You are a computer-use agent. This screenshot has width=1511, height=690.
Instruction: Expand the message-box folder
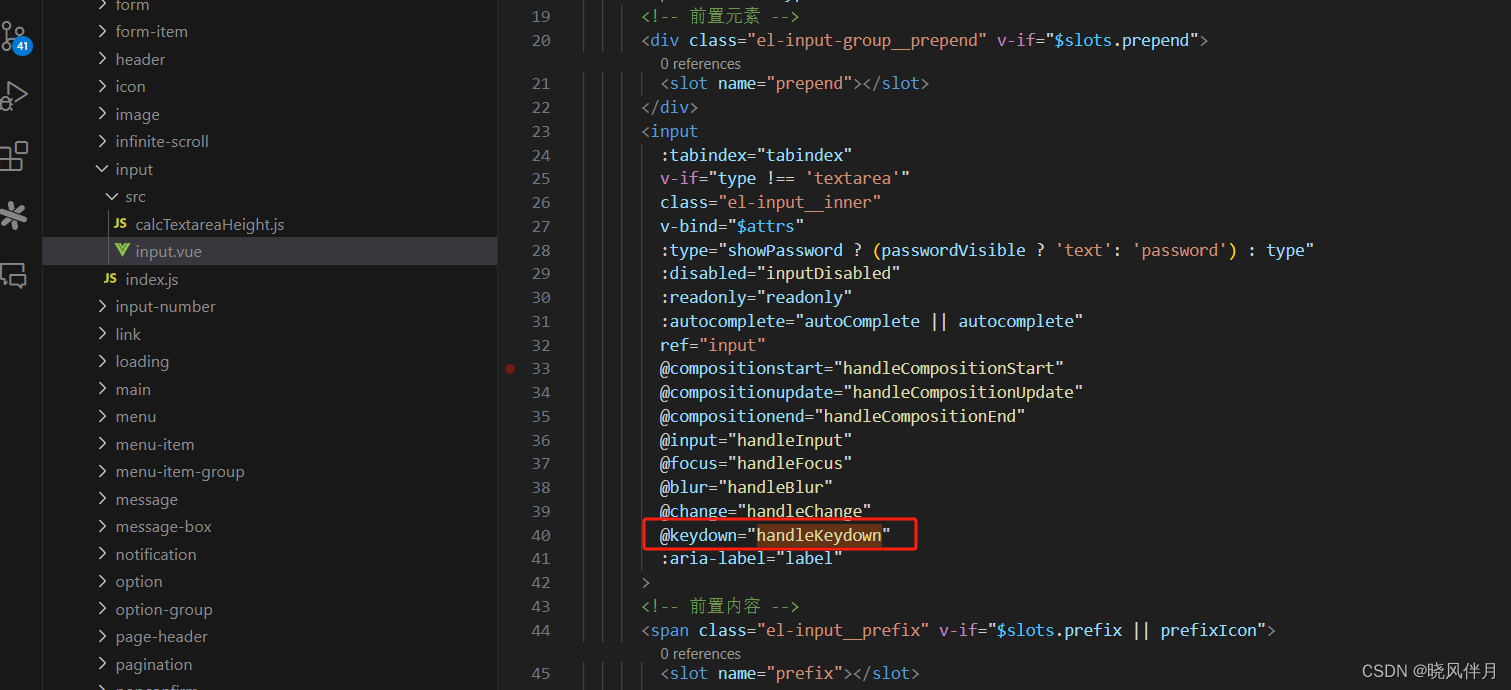click(163, 526)
